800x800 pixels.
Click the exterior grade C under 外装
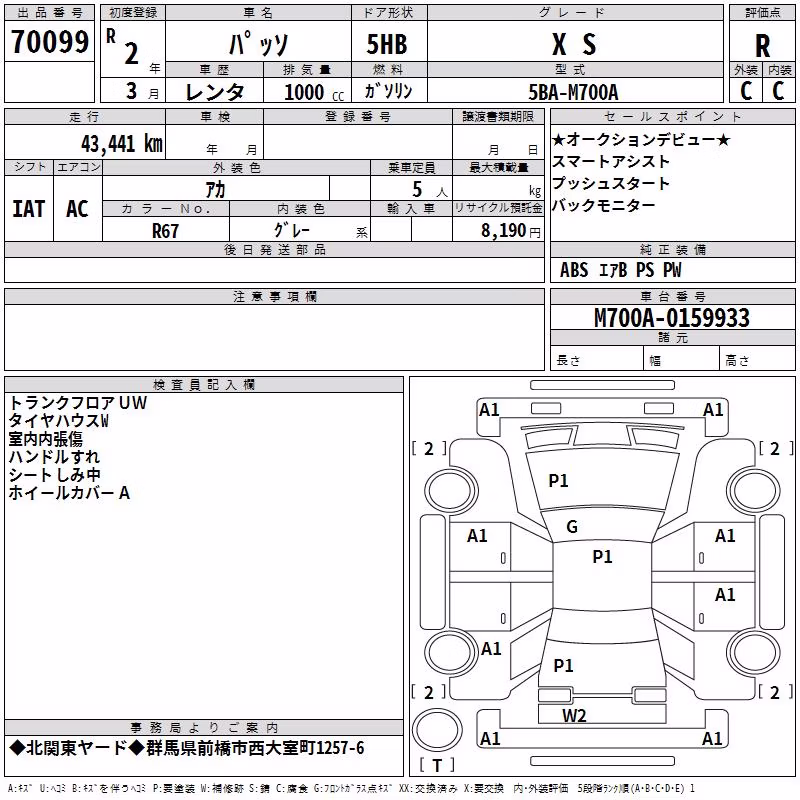[746, 91]
